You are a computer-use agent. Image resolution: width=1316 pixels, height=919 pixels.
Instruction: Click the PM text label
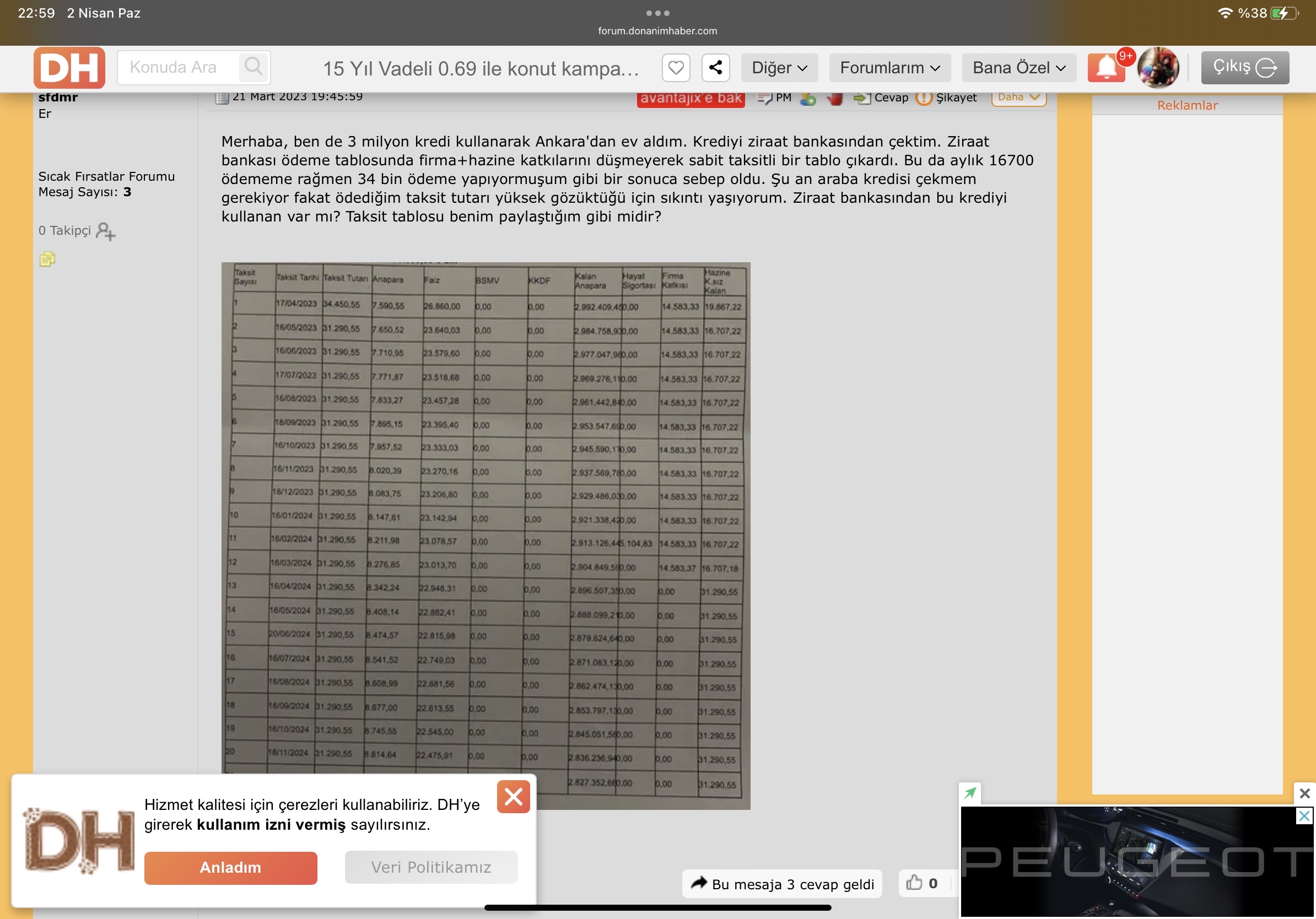tap(784, 98)
